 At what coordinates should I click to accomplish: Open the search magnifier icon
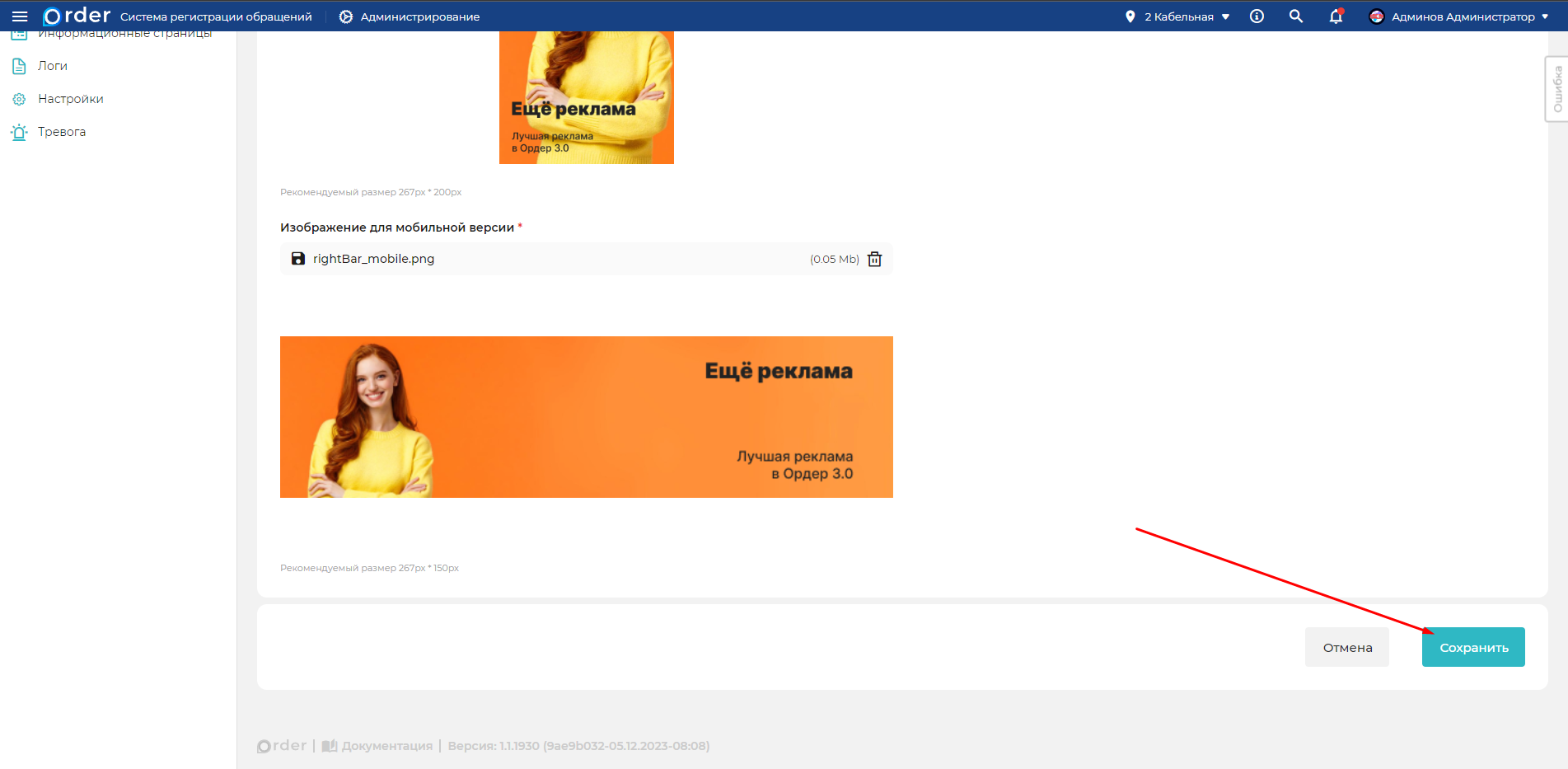pyautogui.click(x=1296, y=16)
